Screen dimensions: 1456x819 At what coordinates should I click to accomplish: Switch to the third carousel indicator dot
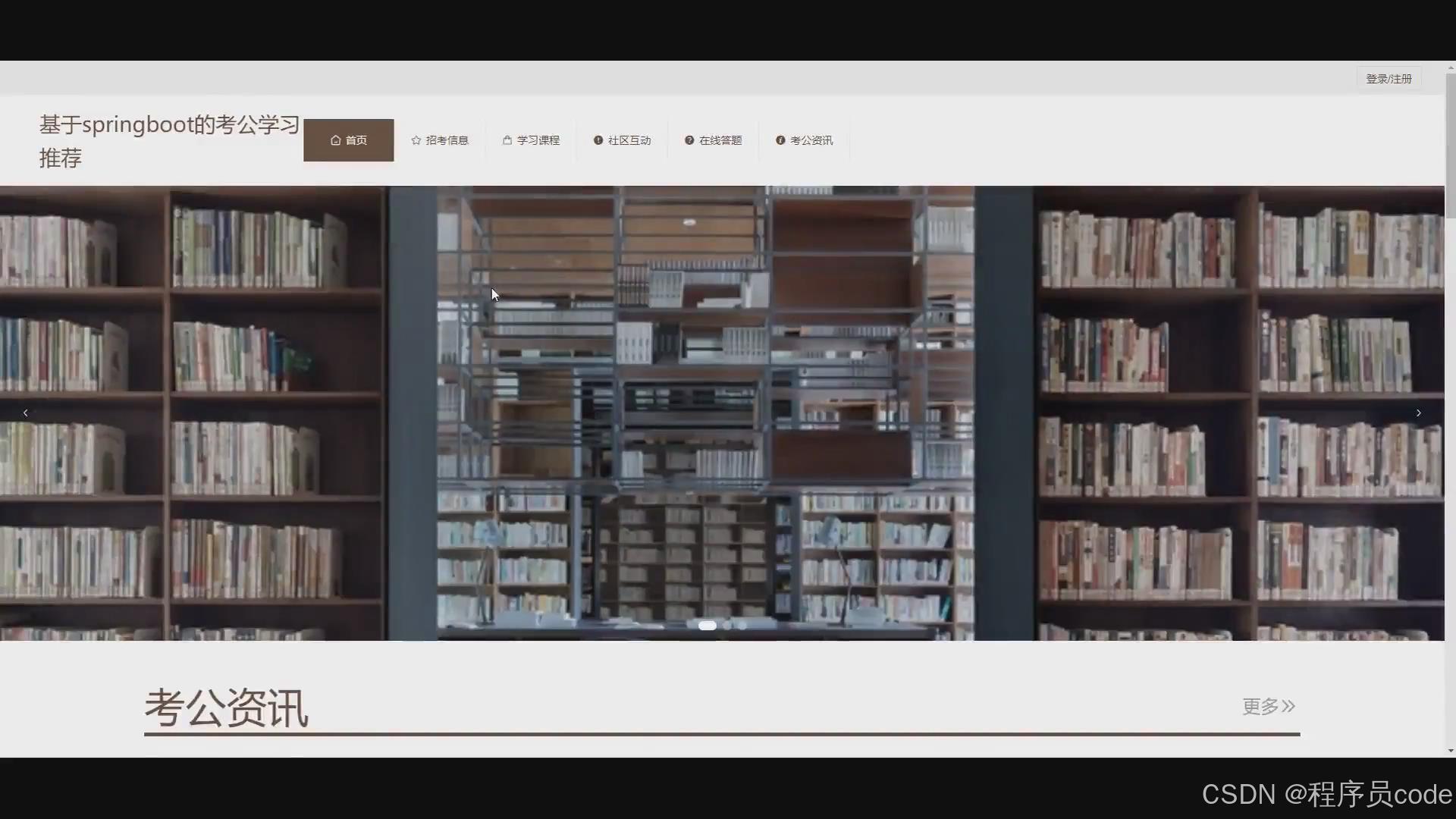coord(742,626)
